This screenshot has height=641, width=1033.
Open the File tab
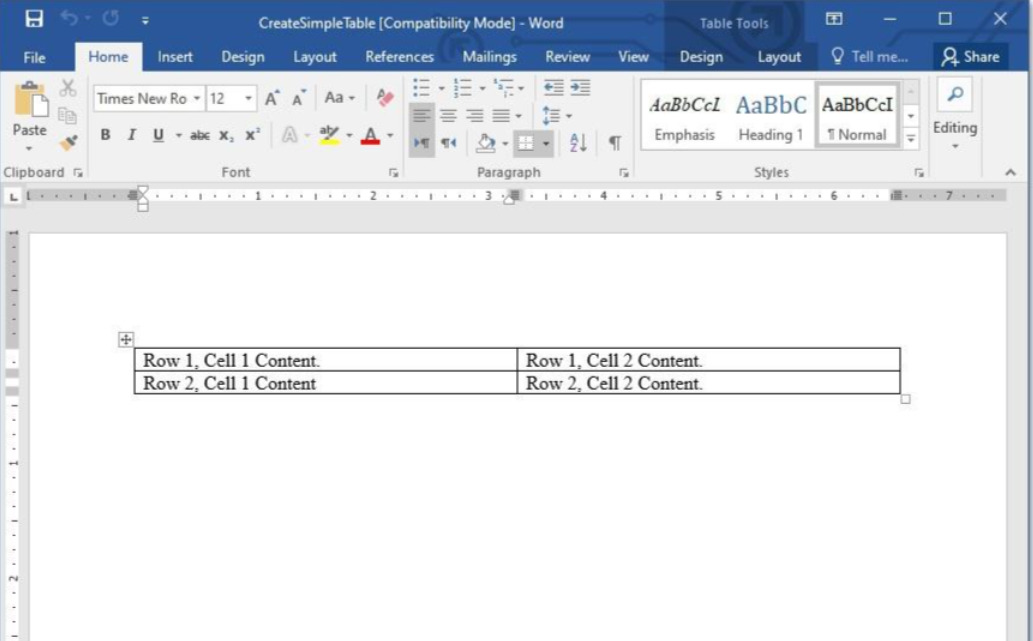click(x=34, y=57)
